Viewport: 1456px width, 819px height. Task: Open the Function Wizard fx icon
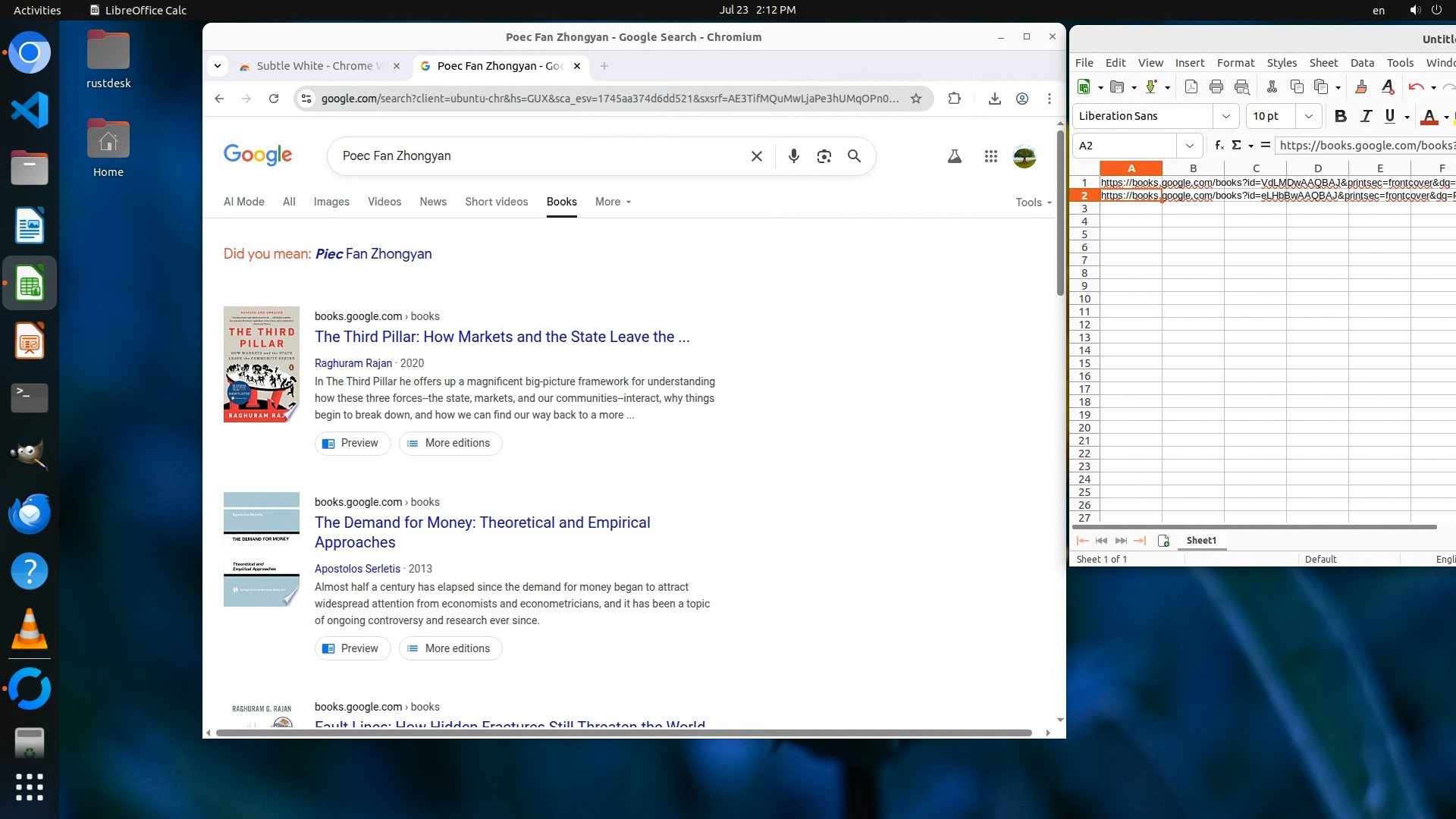[1219, 145]
